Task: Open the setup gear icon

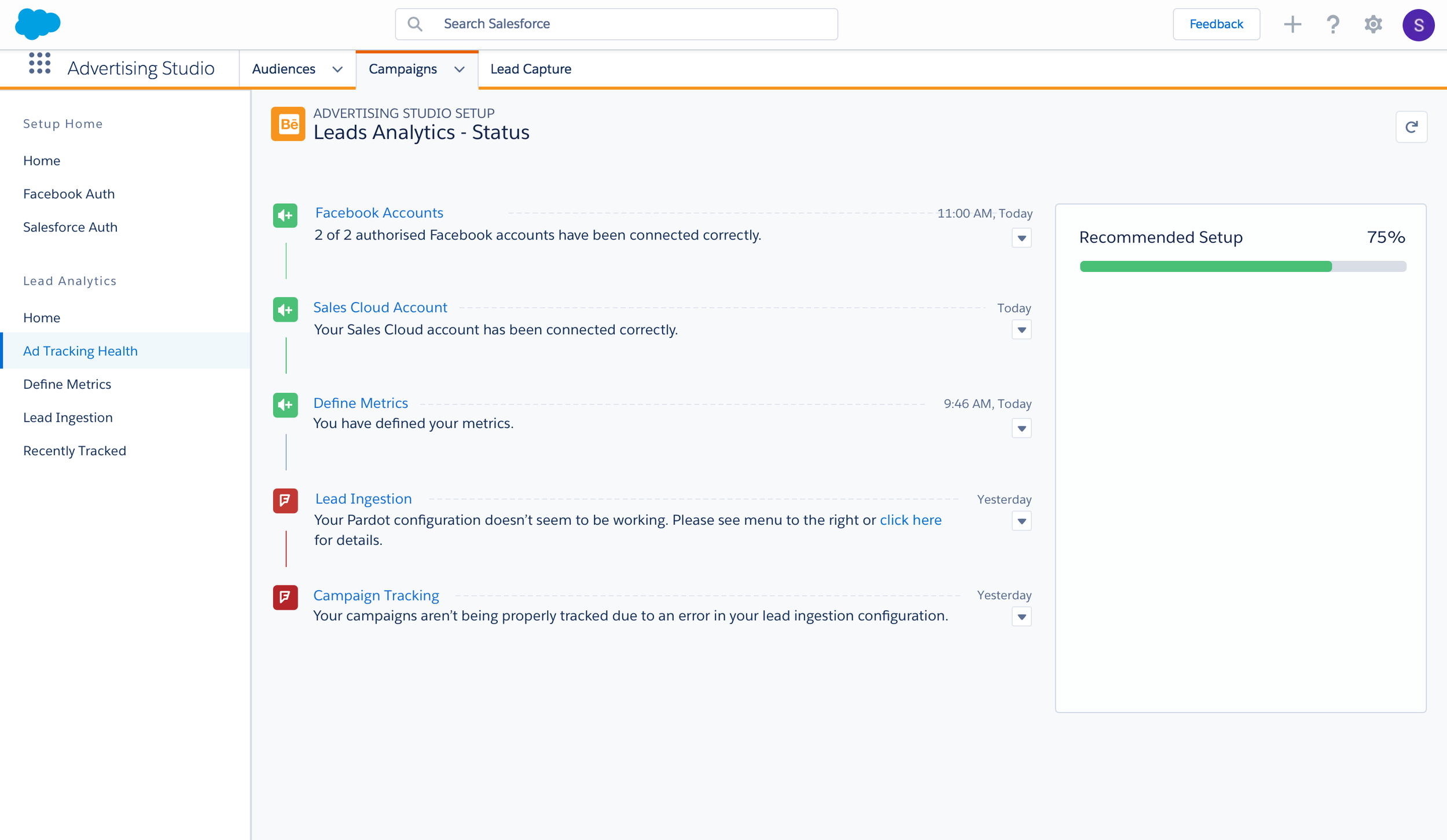Action: (1373, 24)
